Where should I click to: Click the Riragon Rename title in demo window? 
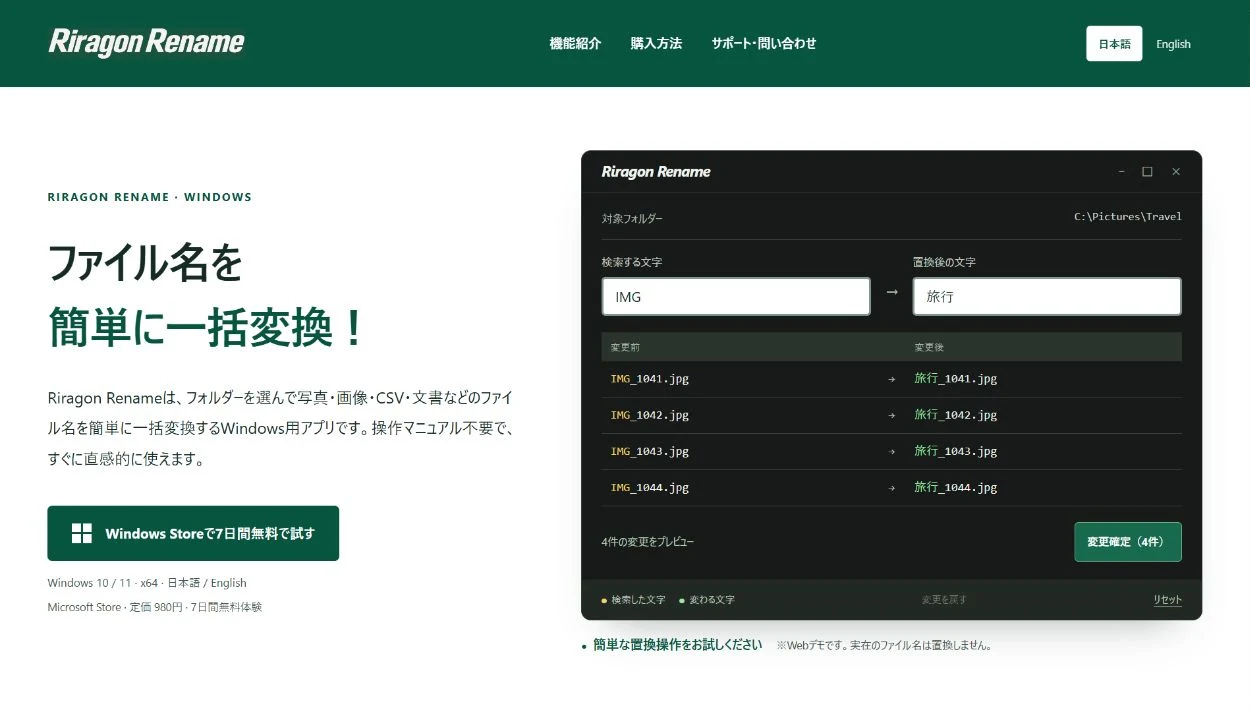pyautogui.click(x=656, y=172)
